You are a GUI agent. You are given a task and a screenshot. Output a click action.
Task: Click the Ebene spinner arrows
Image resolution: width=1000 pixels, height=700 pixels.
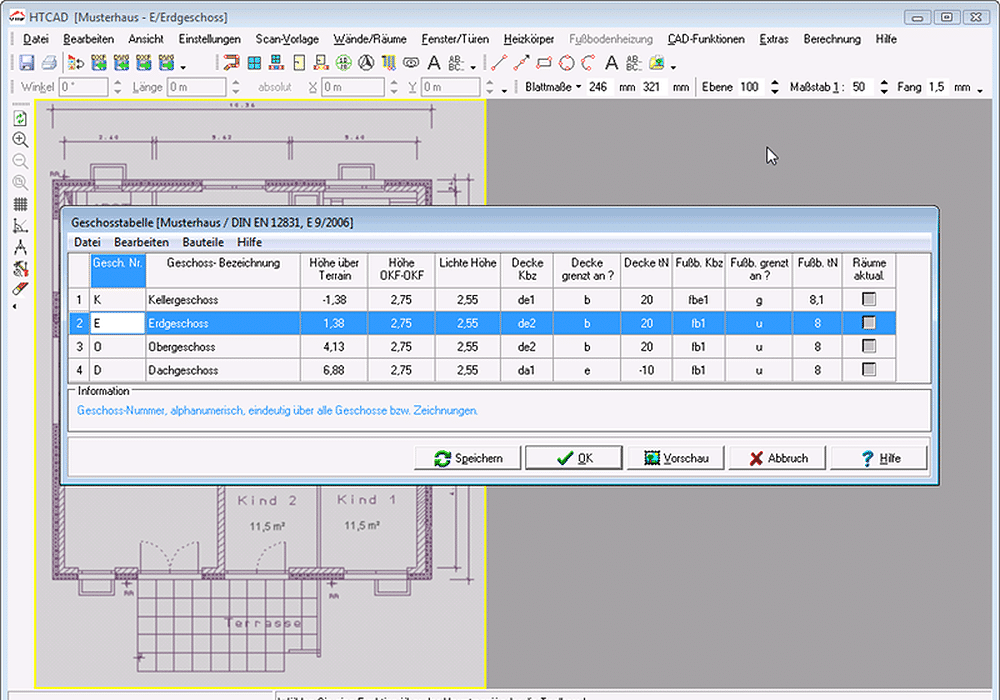tap(774, 87)
